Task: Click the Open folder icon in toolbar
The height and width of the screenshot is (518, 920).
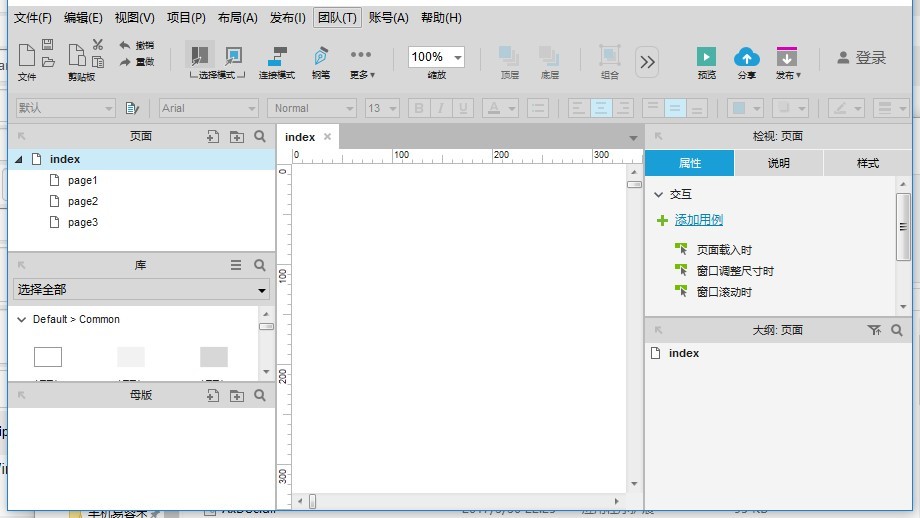Action: click(x=48, y=61)
